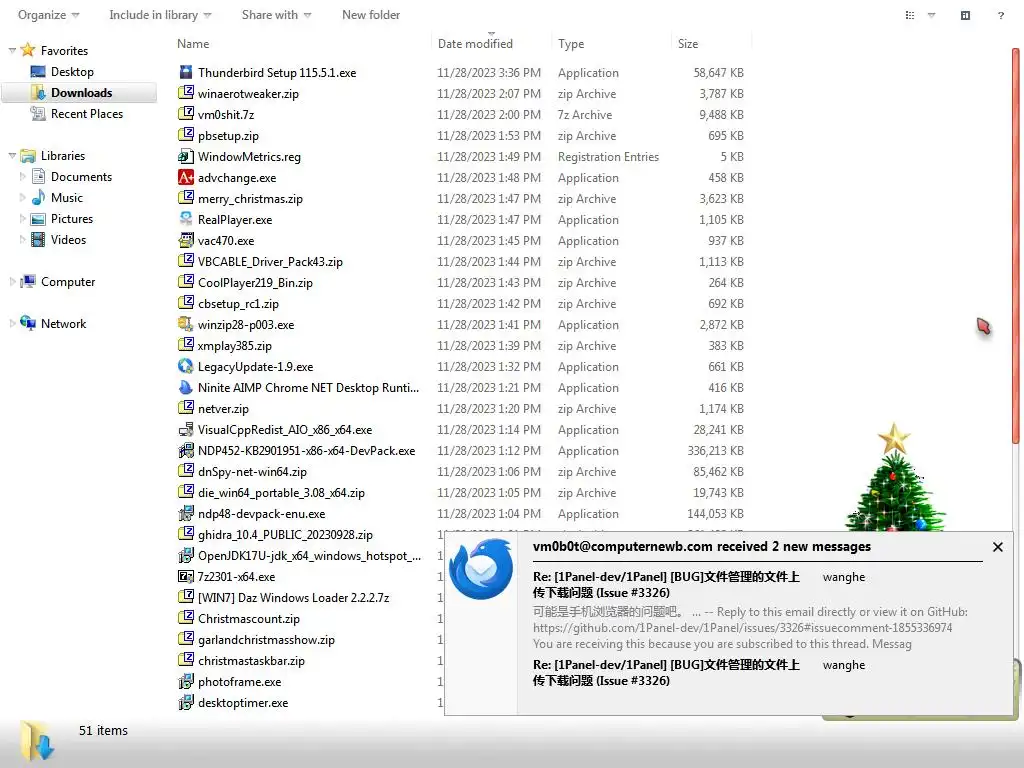
Task: Expand the Documents library node
Action: click(23, 176)
